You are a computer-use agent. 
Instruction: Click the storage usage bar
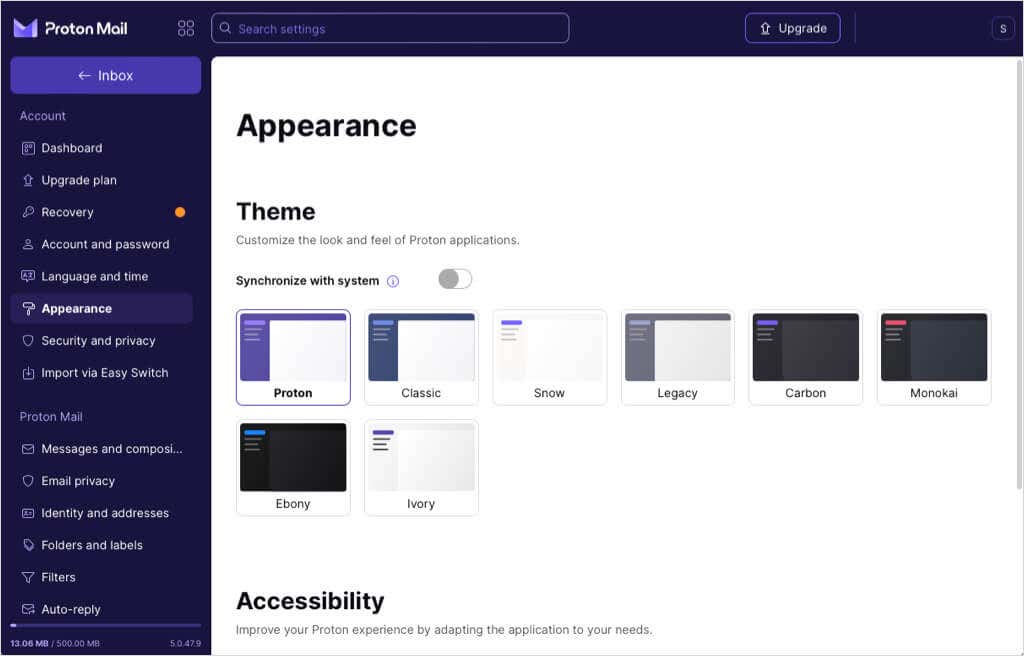(106, 626)
